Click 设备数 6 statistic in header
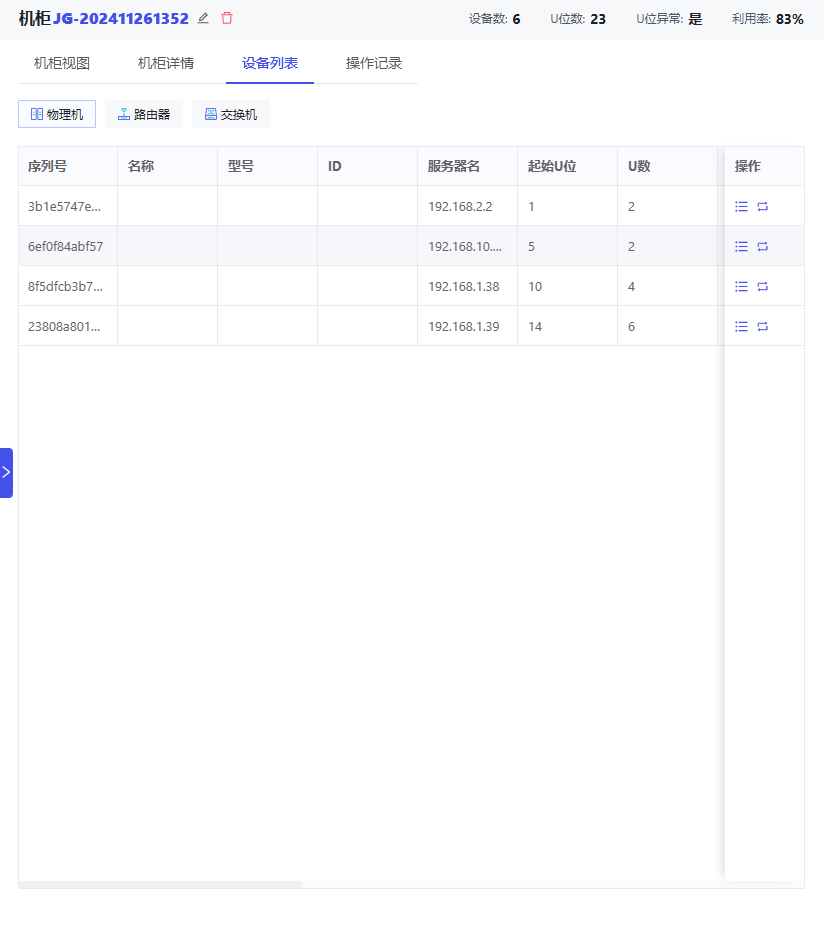This screenshot has width=824, height=949. point(494,19)
